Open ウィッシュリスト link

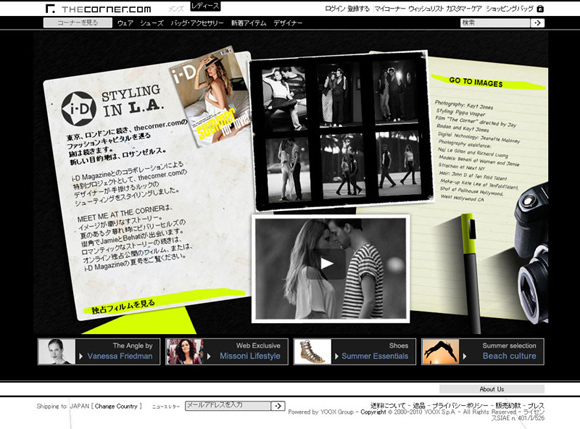pos(426,9)
